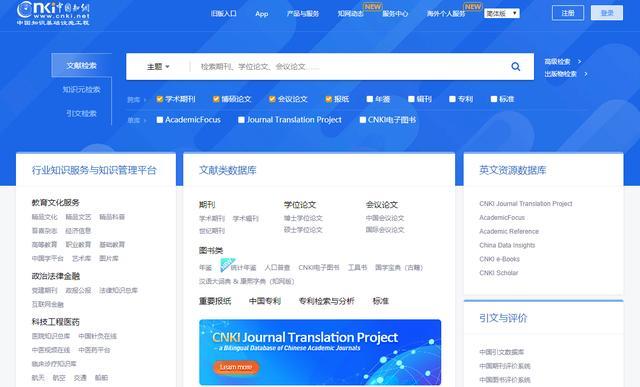The height and width of the screenshot is (387, 640).
Task: Open the 中国专利 link
Action: [x=265, y=301]
